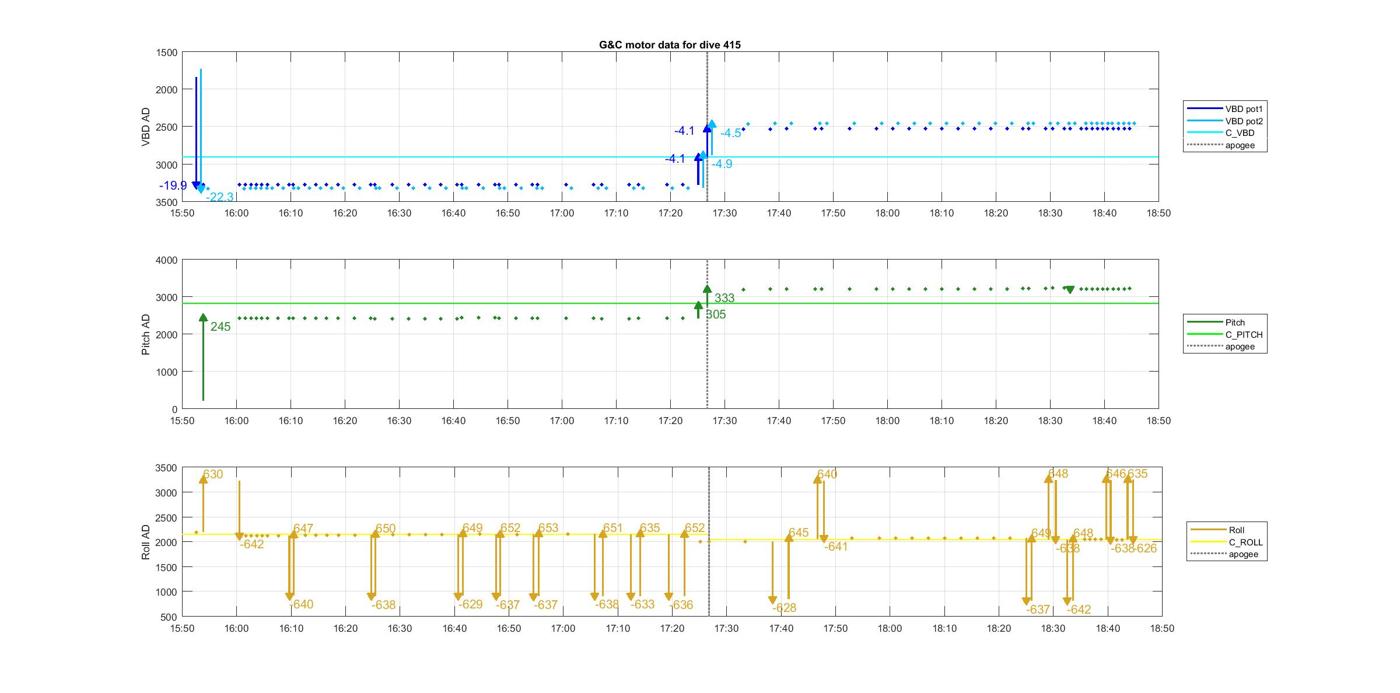The height and width of the screenshot is (693, 1400).
Task: Click the '16:30' tick under the Roll plot
Action: (x=399, y=628)
